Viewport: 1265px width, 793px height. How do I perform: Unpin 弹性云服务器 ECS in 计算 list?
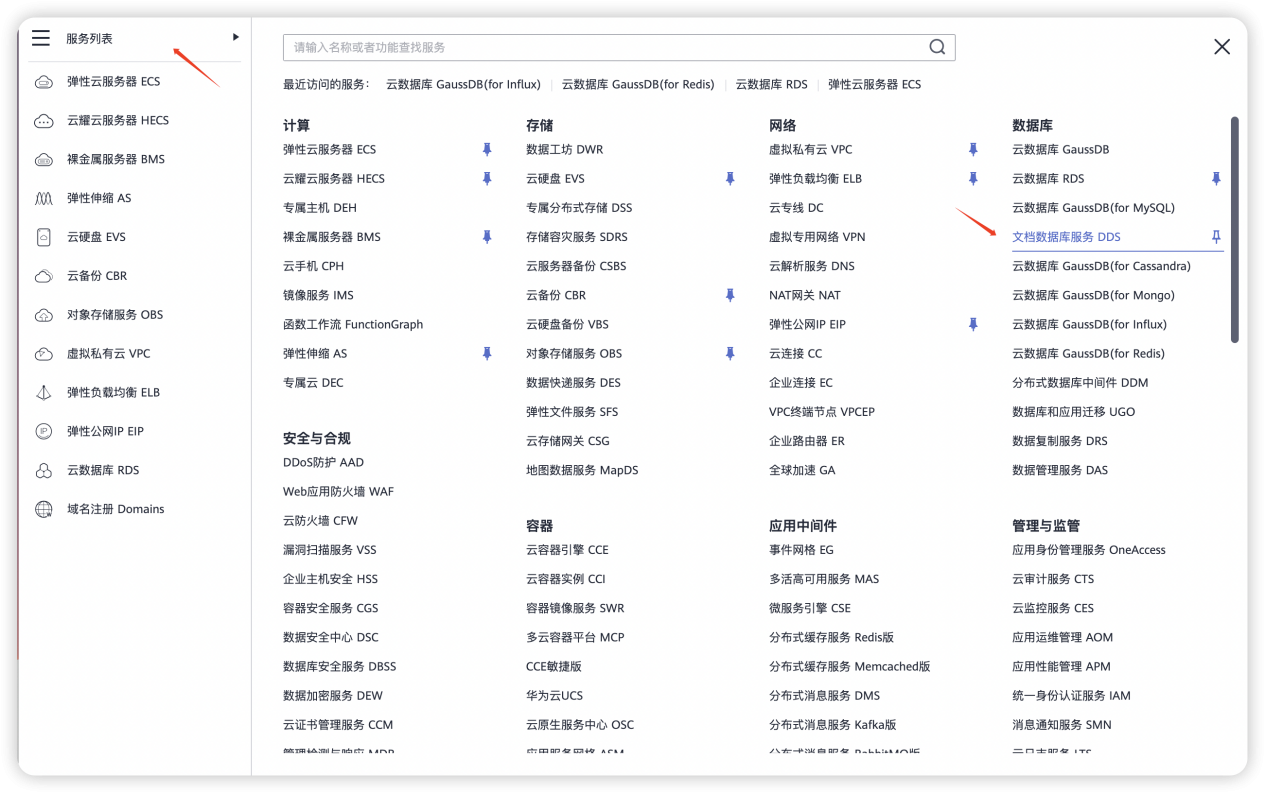pyautogui.click(x=487, y=150)
